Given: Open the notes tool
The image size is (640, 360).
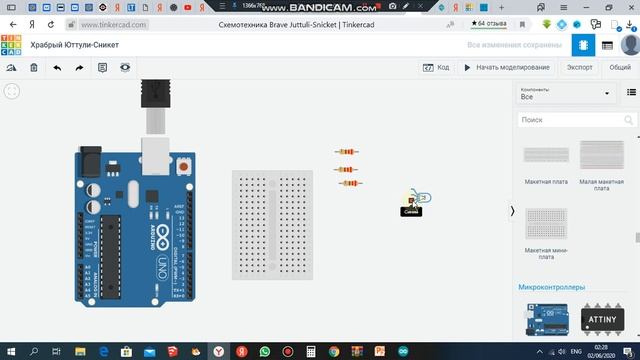Looking at the screenshot, I should 102,68.
